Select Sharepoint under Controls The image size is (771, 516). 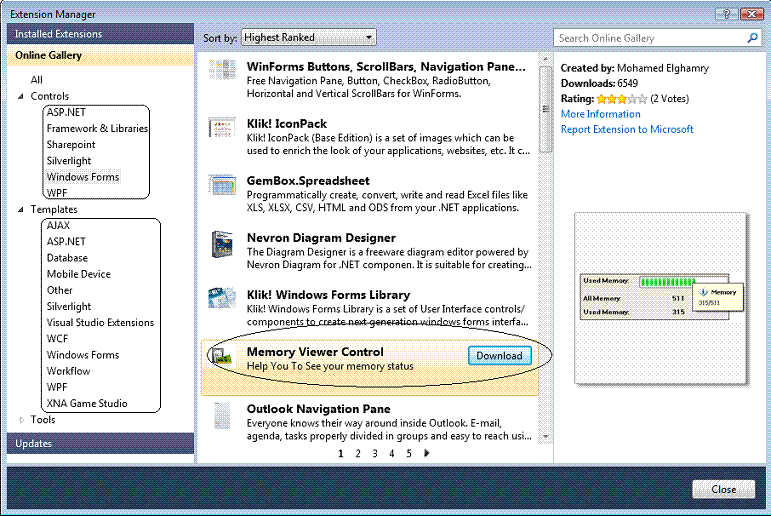[x=71, y=145]
